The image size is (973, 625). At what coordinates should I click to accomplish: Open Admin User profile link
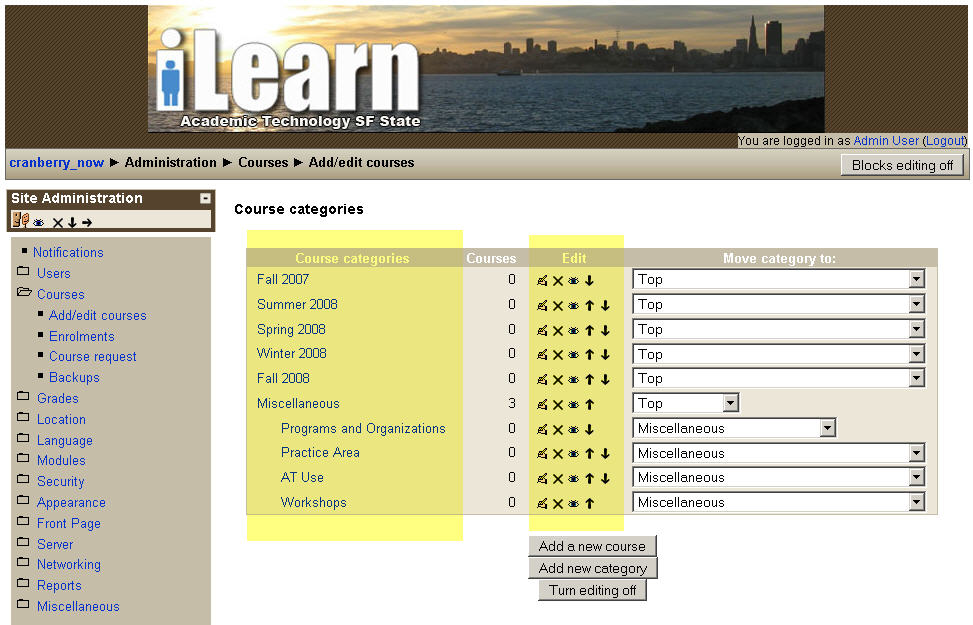pyautogui.click(x=886, y=141)
